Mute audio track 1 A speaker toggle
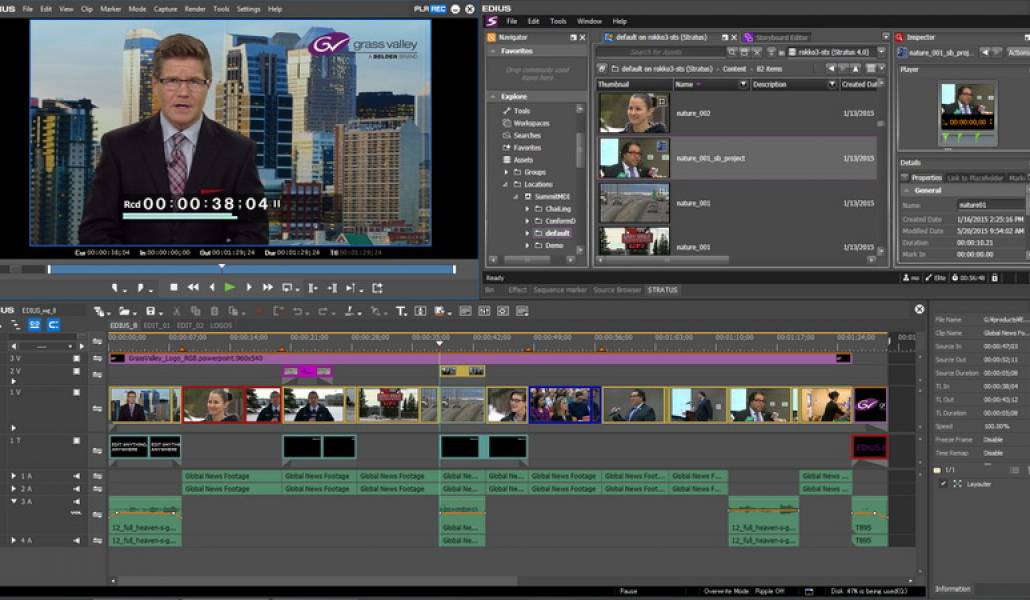The image size is (1030, 600). [x=76, y=476]
